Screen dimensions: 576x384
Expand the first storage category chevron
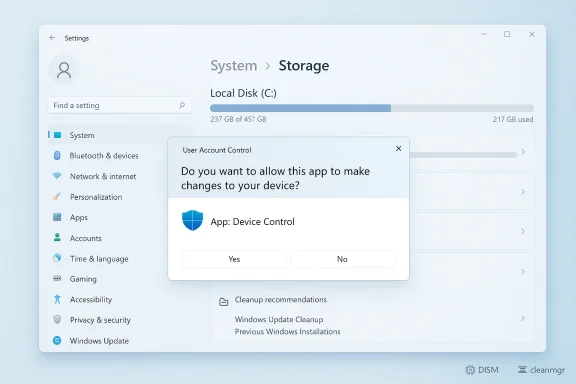pos(523,152)
